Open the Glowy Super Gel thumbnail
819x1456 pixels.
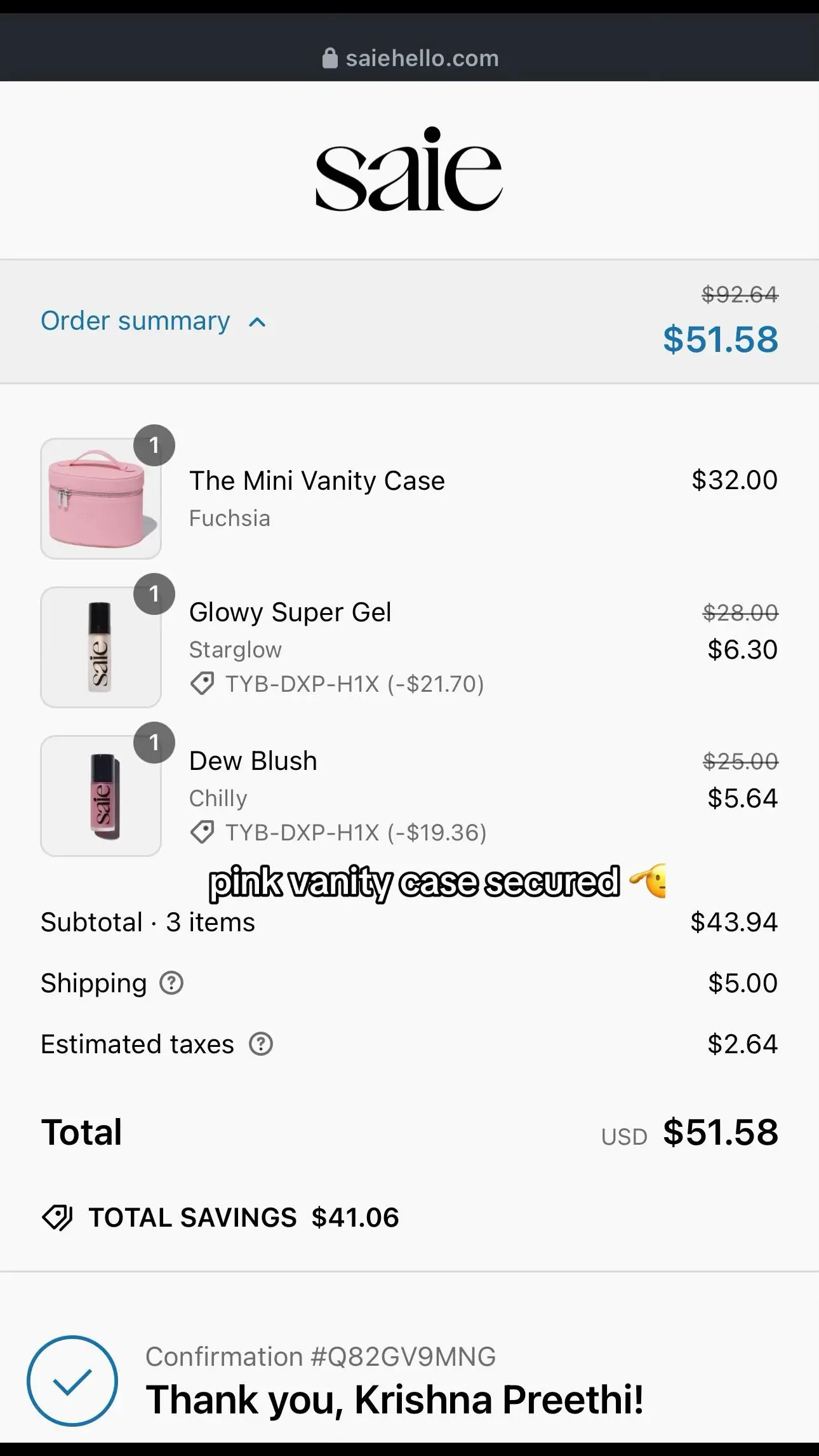tap(101, 647)
